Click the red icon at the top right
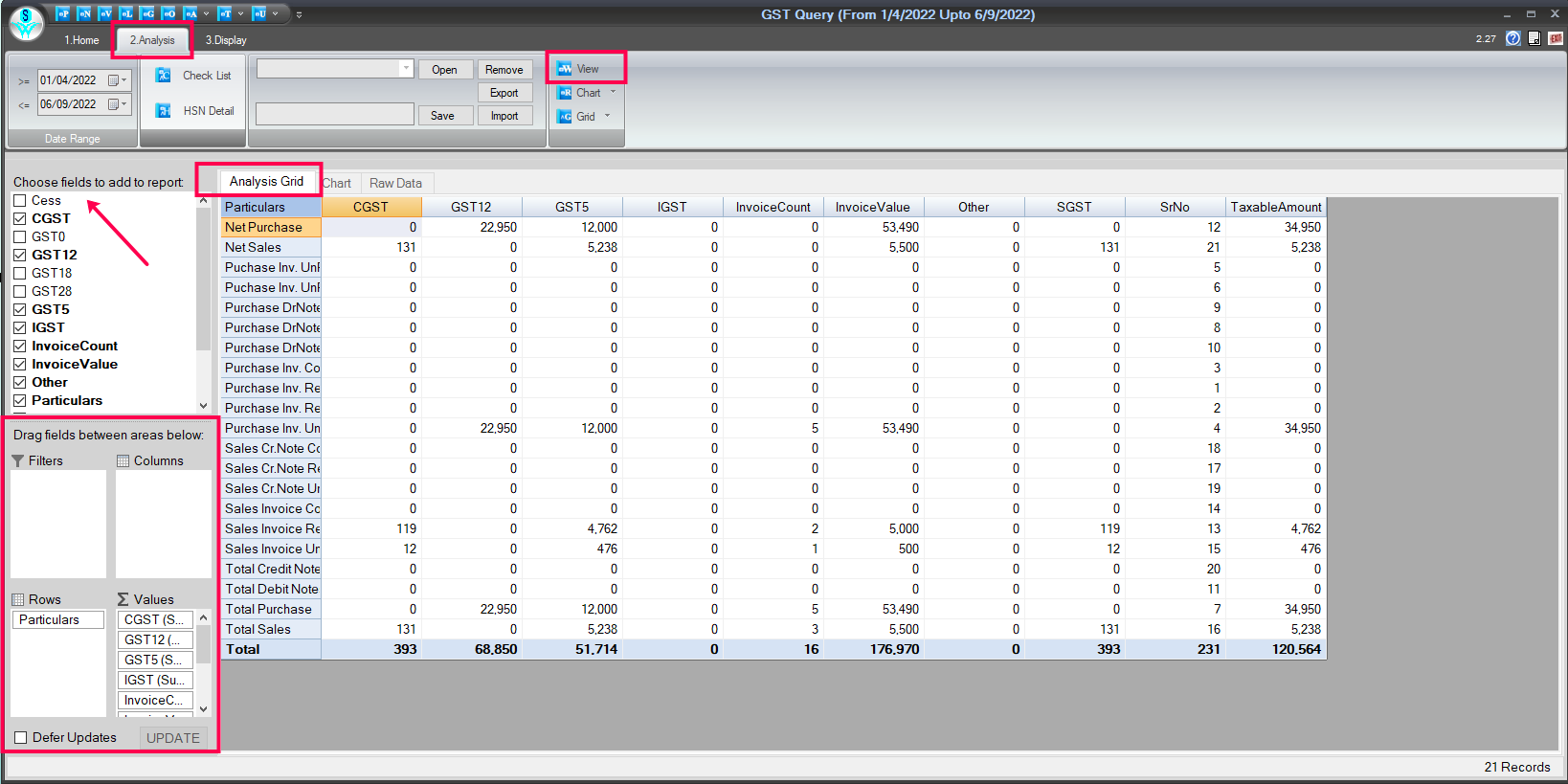The height and width of the screenshot is (784, 1568). click(1556, 38)
